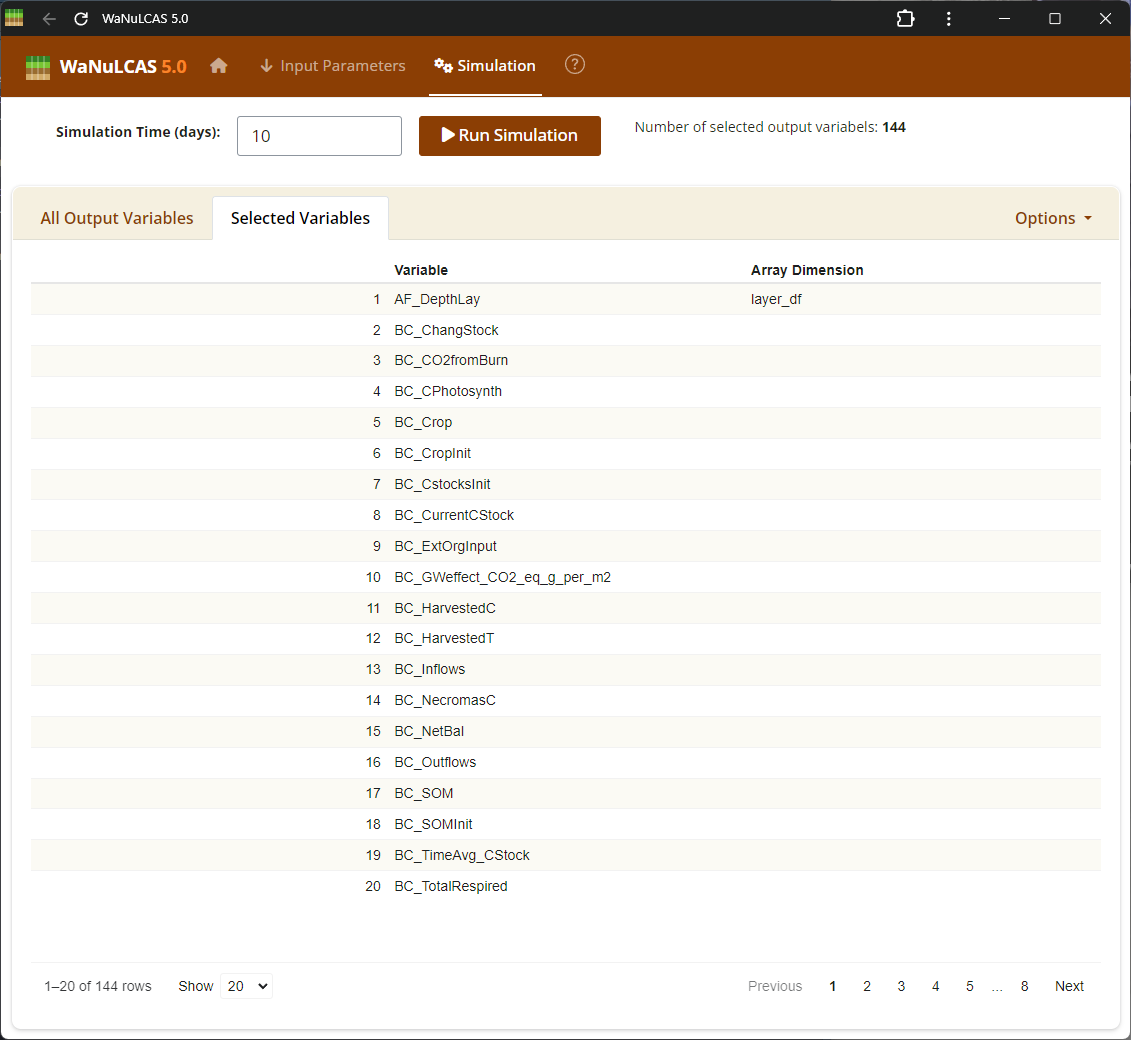Jump to page 8 of the table
The width and height of the screenshot is (1131, 1040).
pos(1024,986)
